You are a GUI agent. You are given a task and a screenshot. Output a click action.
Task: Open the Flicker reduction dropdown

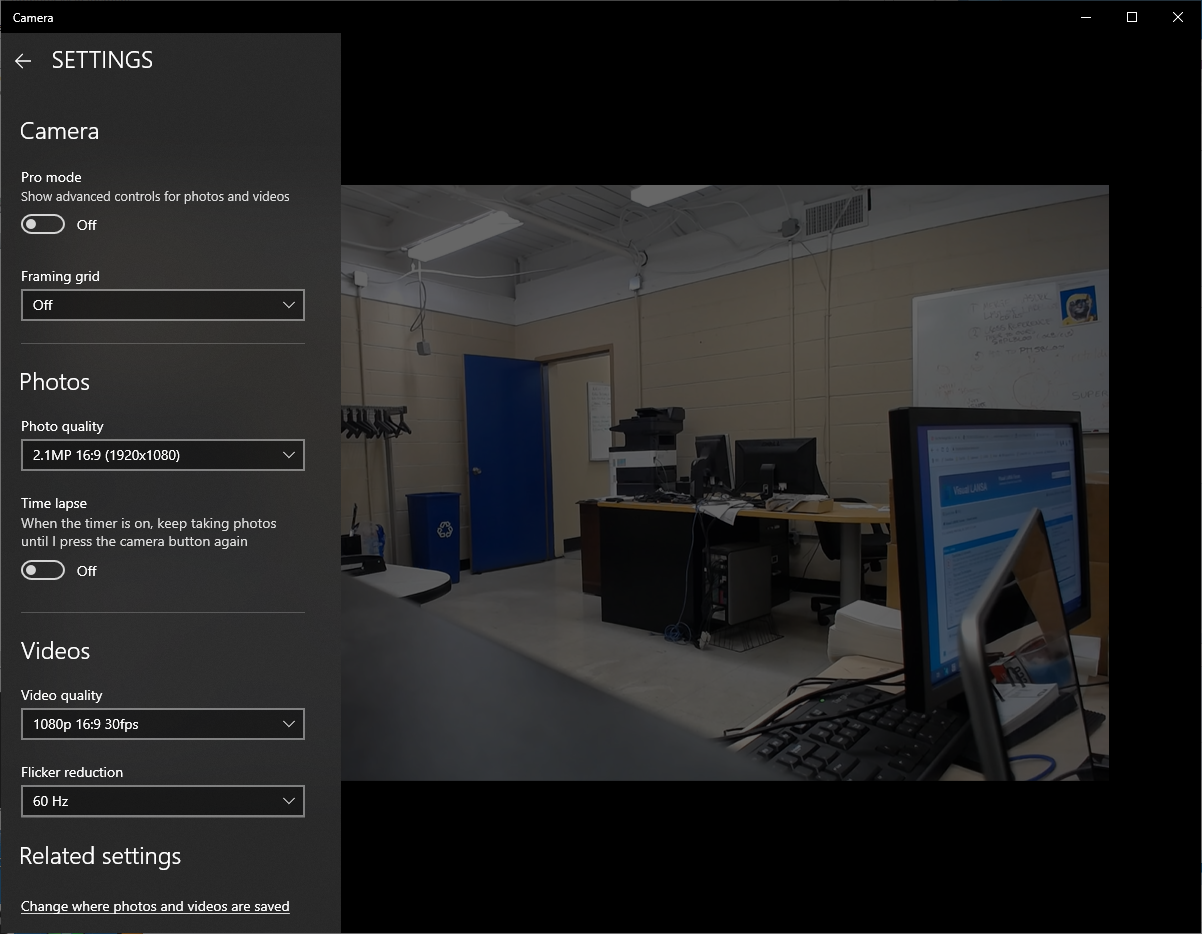pyautogui.click(x=163, y=801)
